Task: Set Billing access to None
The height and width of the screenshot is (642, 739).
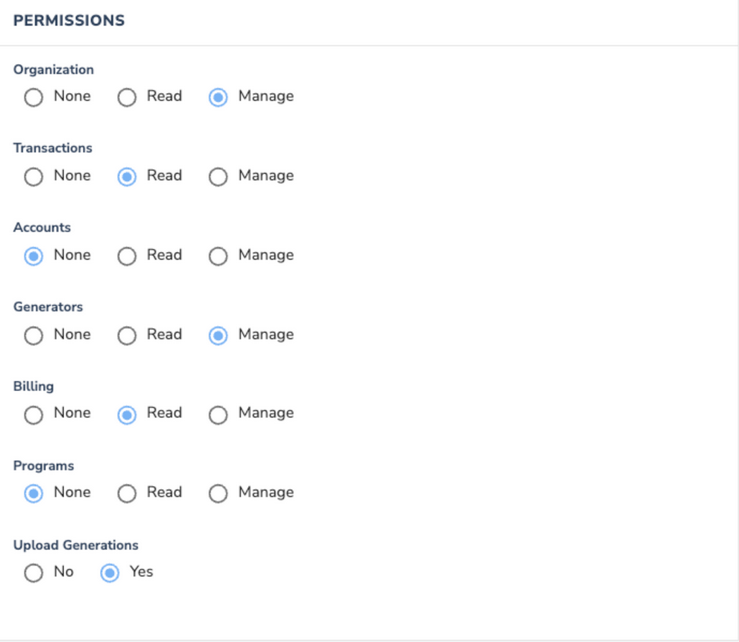Action: tap(33, 415)
